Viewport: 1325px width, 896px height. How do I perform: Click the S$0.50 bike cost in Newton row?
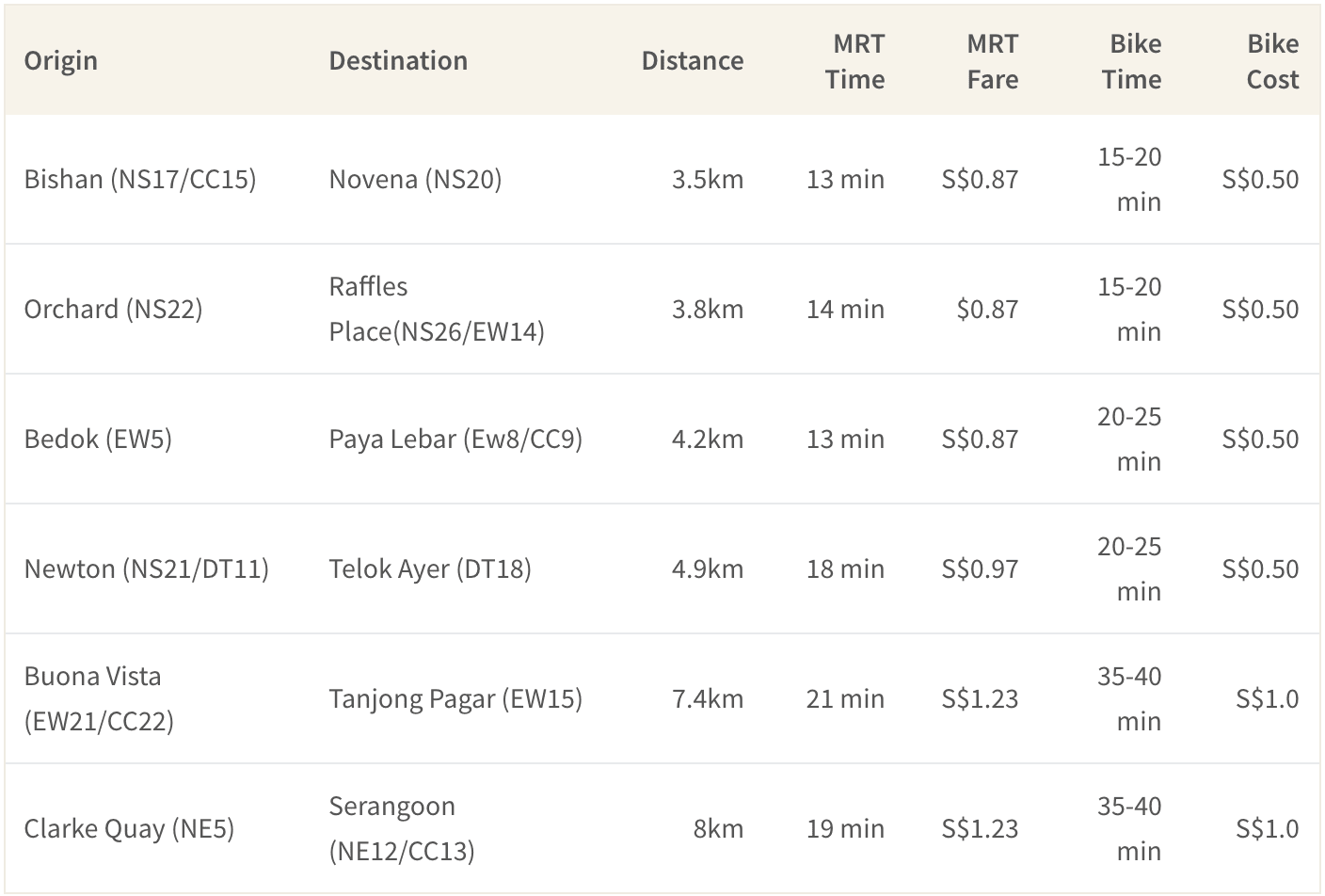coord(1260,568)
